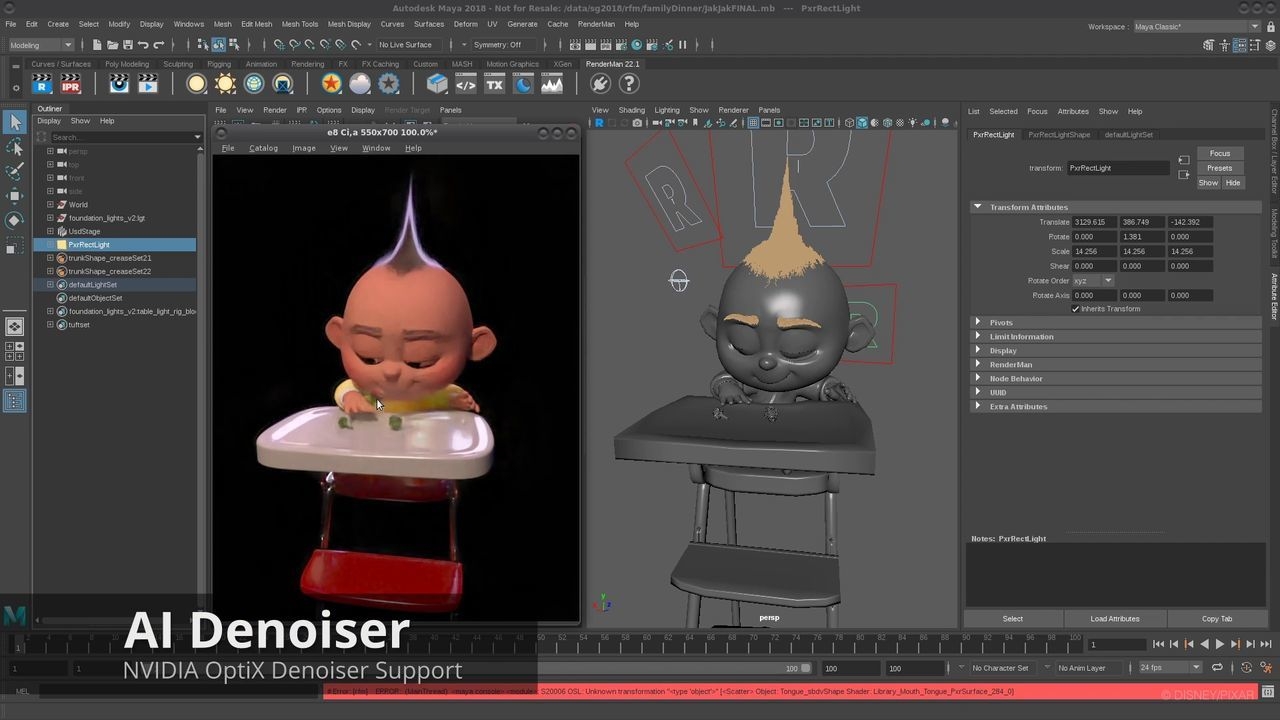Open the 24 fps frame rate dropdown
Image resolution: width=1280 pixels, height=720 pixels.
pos(1170,668)
